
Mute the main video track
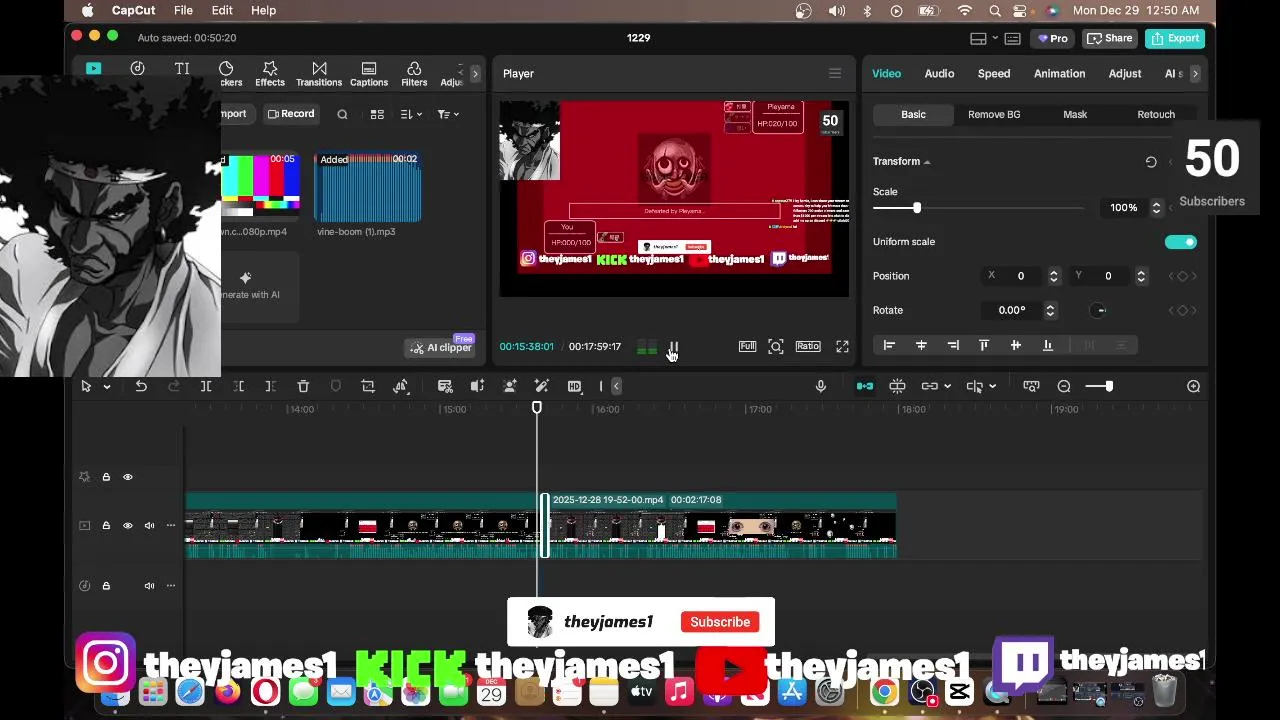[x=149, y=525]
